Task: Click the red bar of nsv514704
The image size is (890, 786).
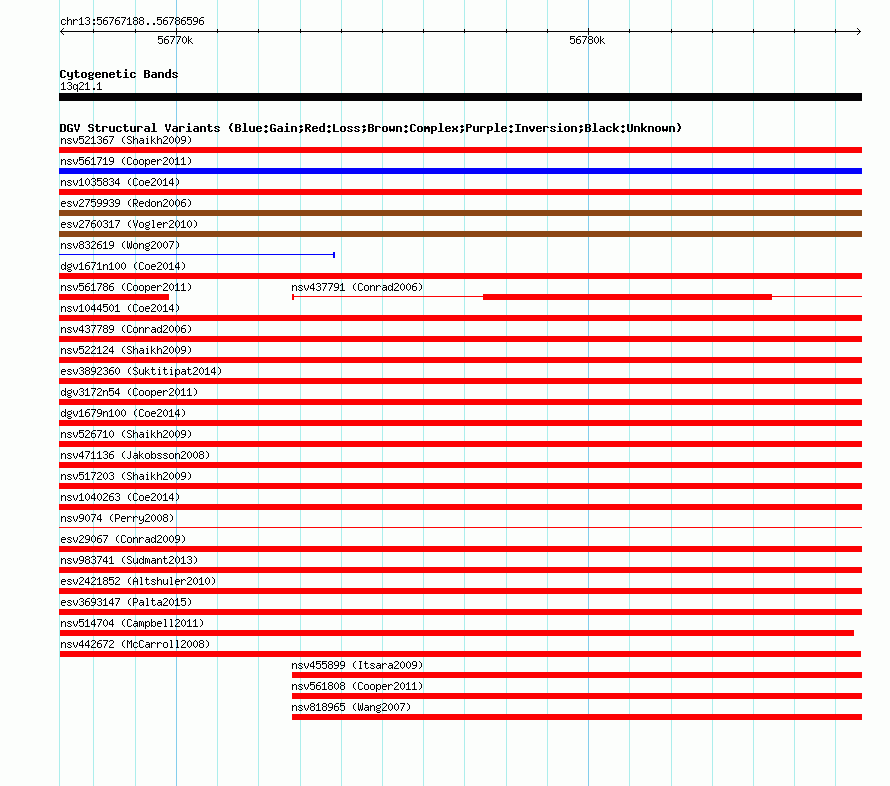Action: pos(456,633)
